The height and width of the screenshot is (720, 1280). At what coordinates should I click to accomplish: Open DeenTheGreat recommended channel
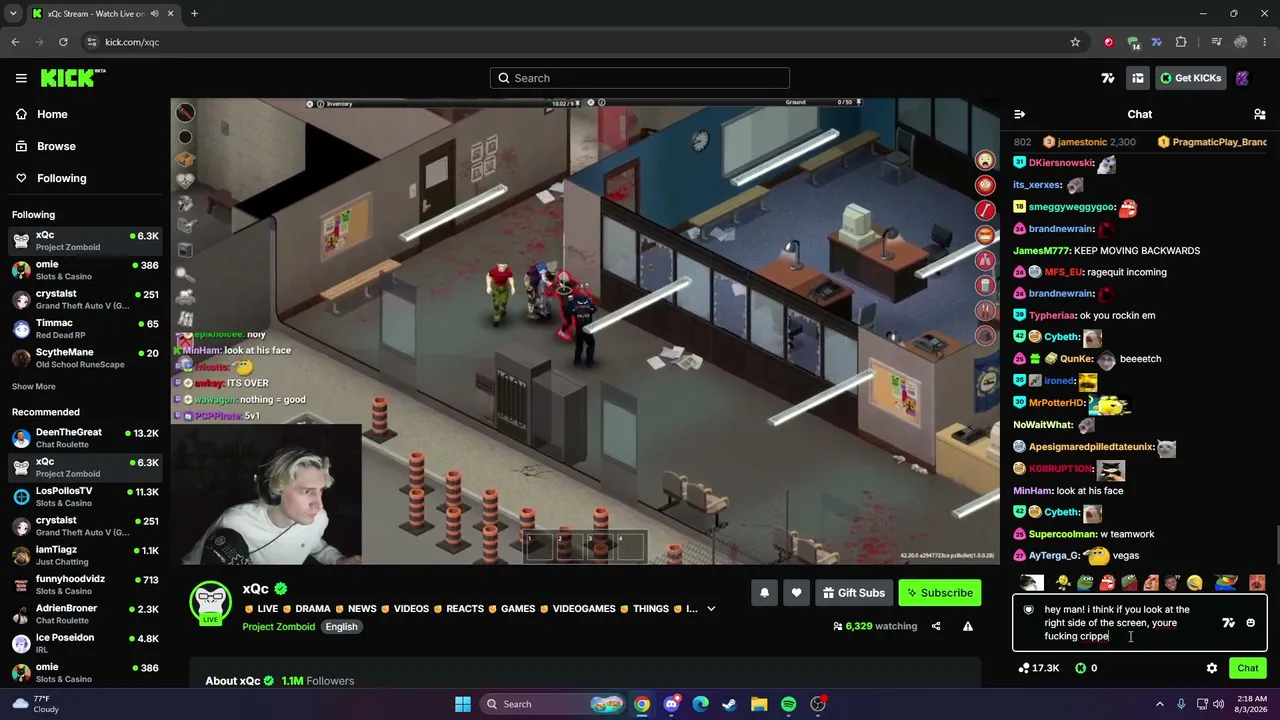coord(85,438)
